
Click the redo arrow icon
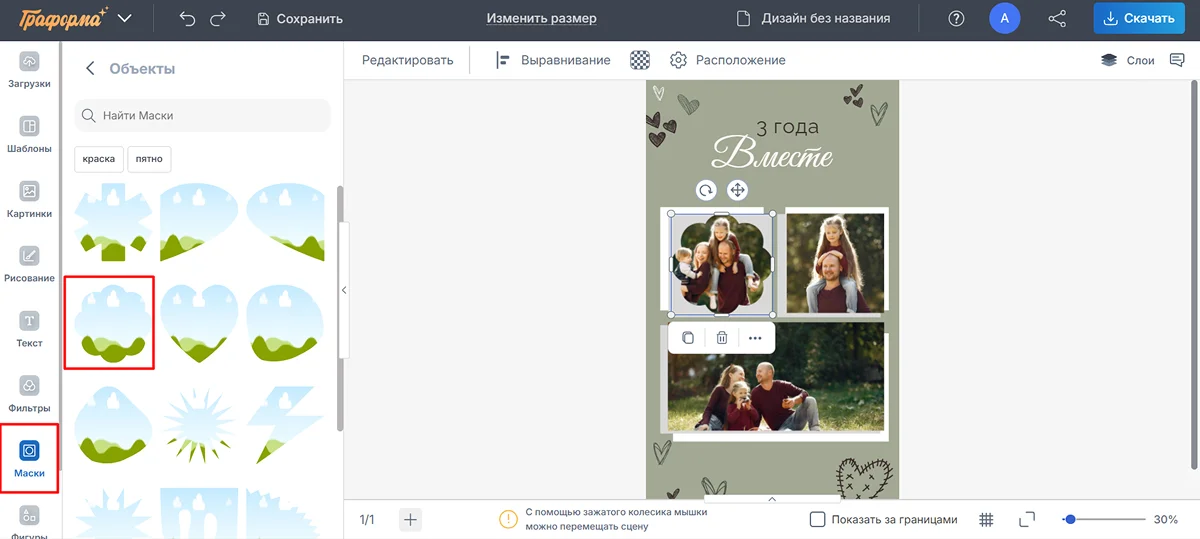coord(218,18)
